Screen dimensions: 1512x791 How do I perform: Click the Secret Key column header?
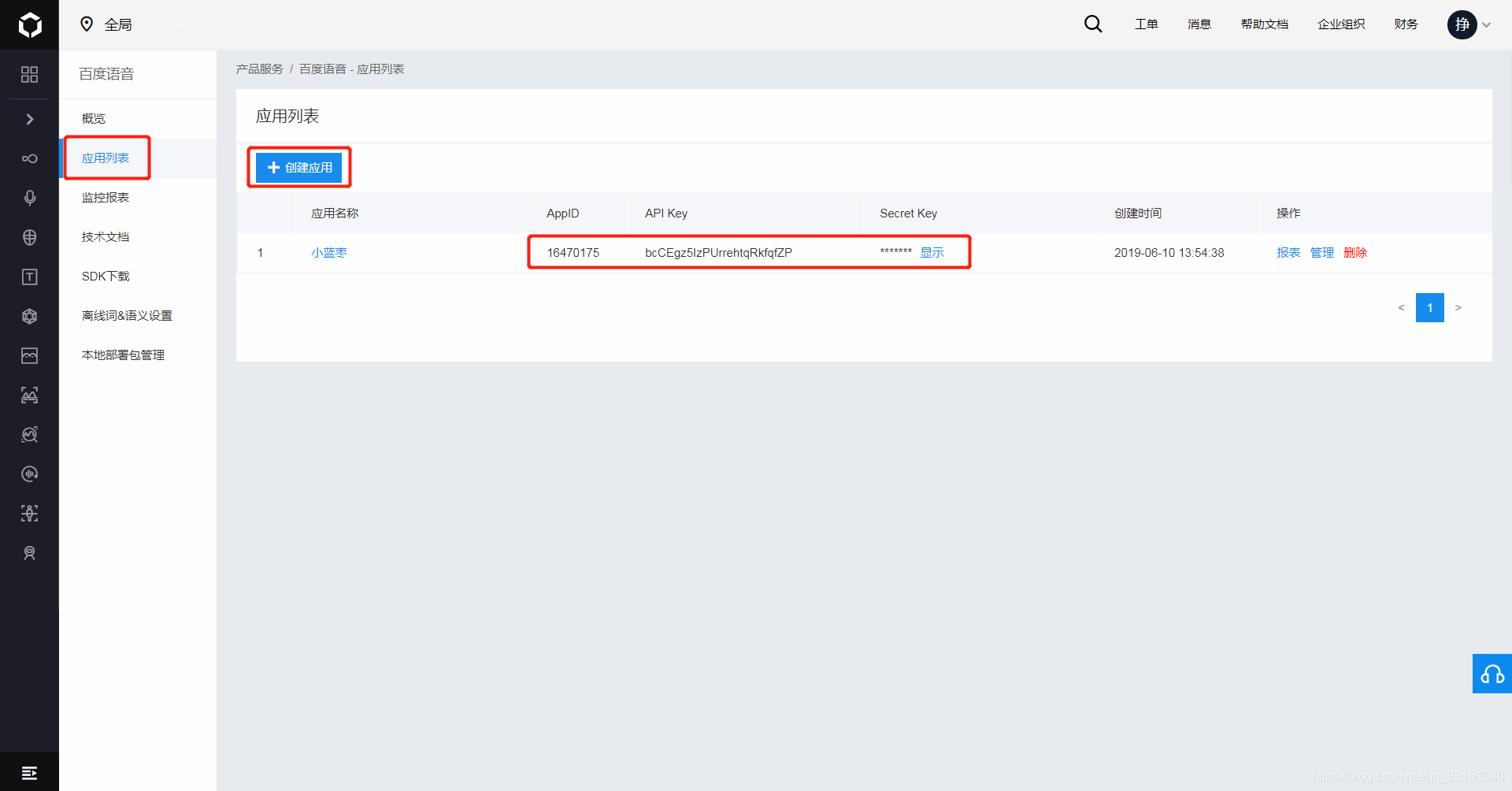(x=909, y=214)
